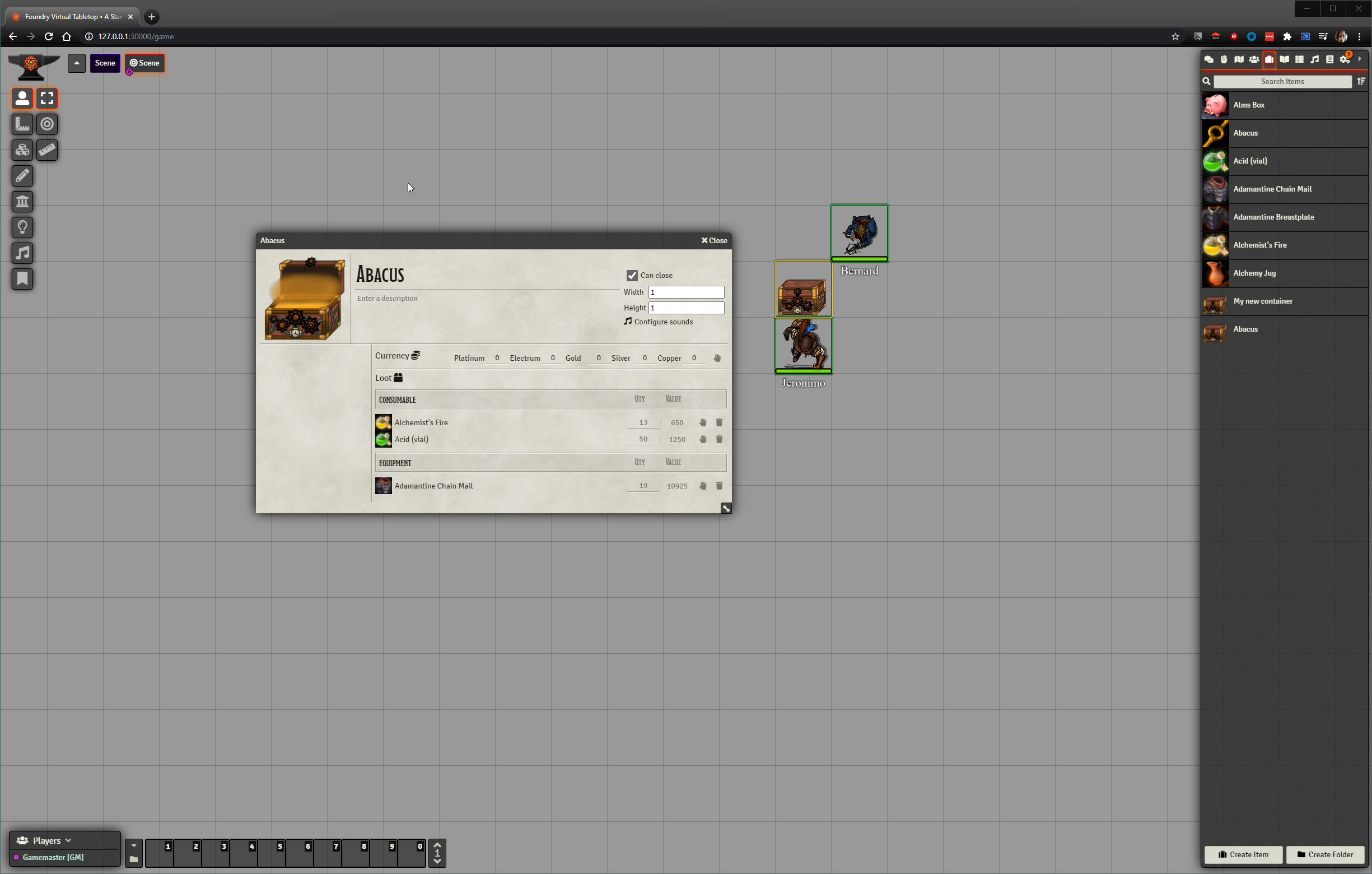Open the Lighting Controls lightbulb tool
The height and width of the screenshot is (874, 1372).
tap(22, 227)
